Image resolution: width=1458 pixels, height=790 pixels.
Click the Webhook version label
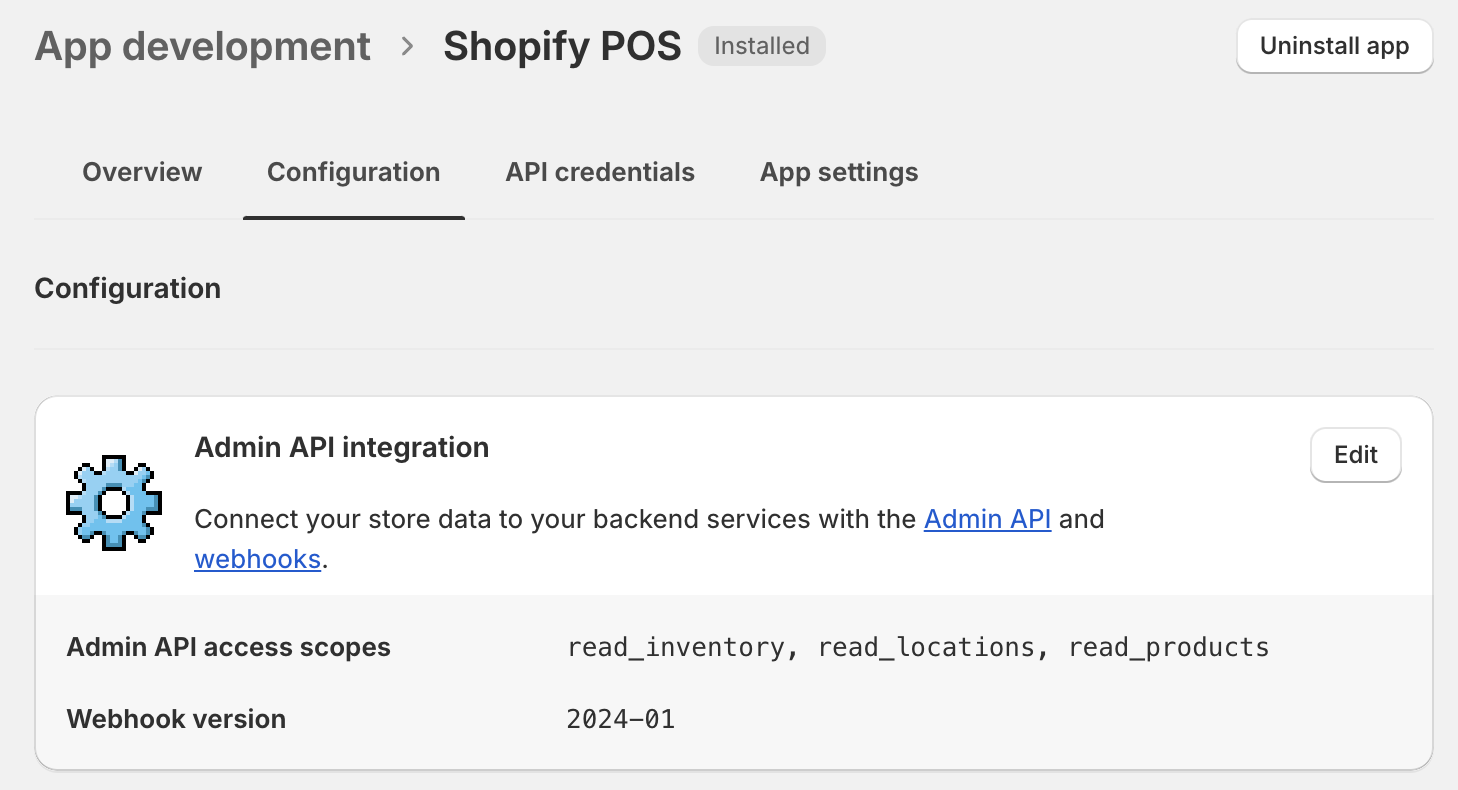pos(176,718)
